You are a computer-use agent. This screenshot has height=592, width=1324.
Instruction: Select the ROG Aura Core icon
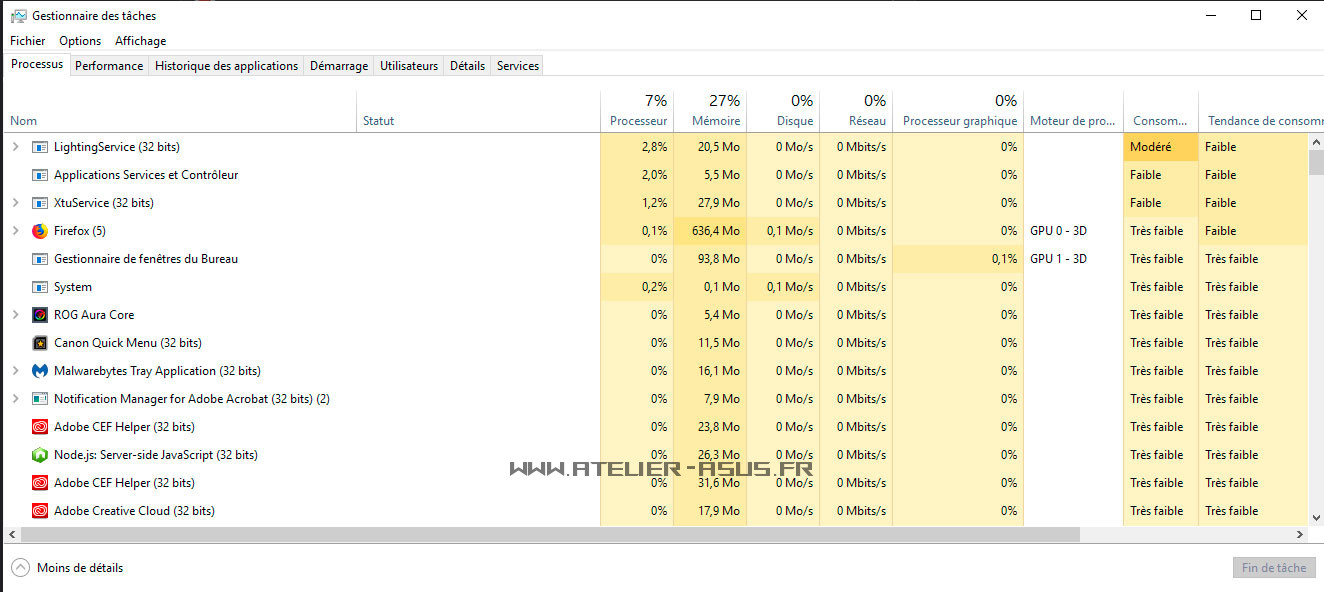click(x=40, y=315)
